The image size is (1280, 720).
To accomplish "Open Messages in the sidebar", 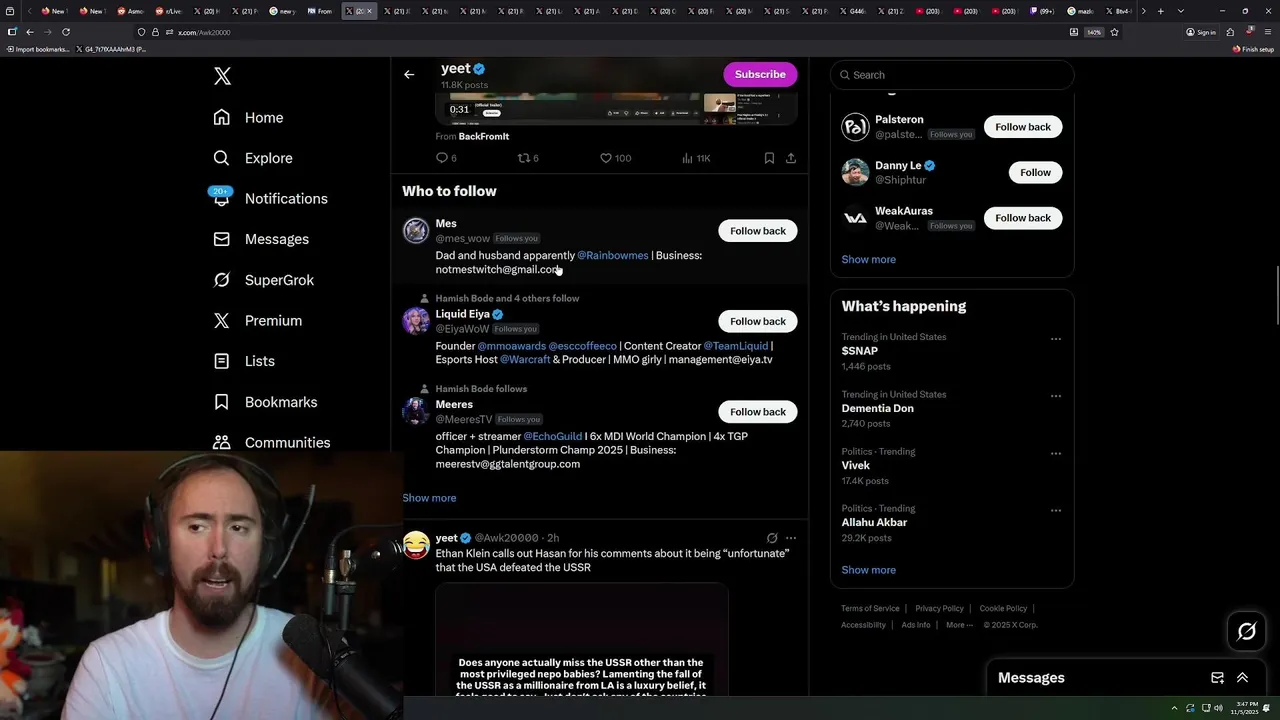I will 261,239.
